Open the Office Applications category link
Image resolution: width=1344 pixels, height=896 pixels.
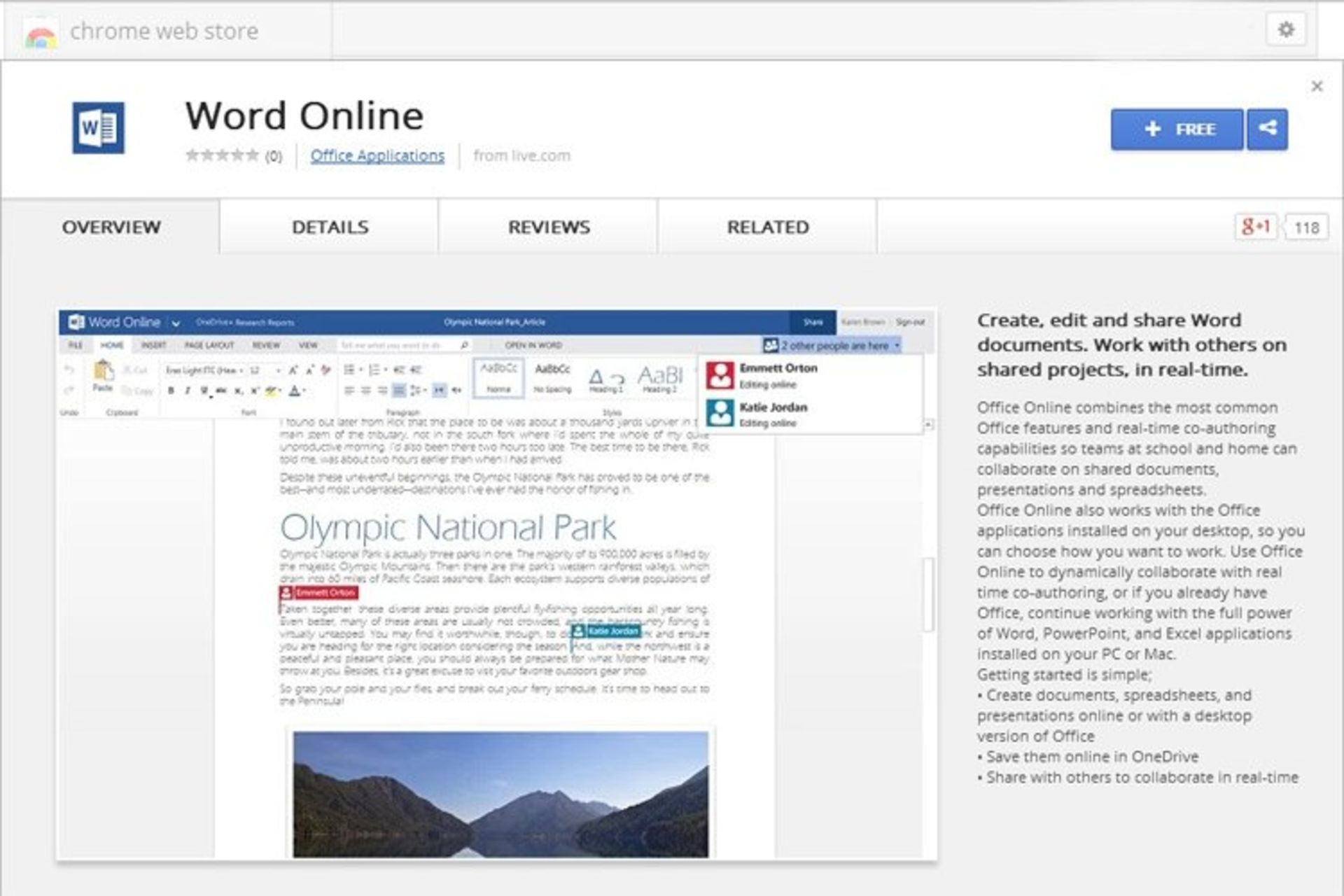(377, 155)
